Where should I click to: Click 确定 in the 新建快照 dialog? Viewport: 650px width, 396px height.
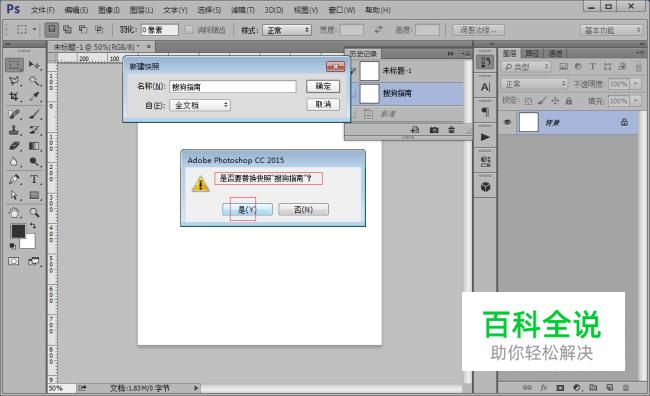coord(323,86)
